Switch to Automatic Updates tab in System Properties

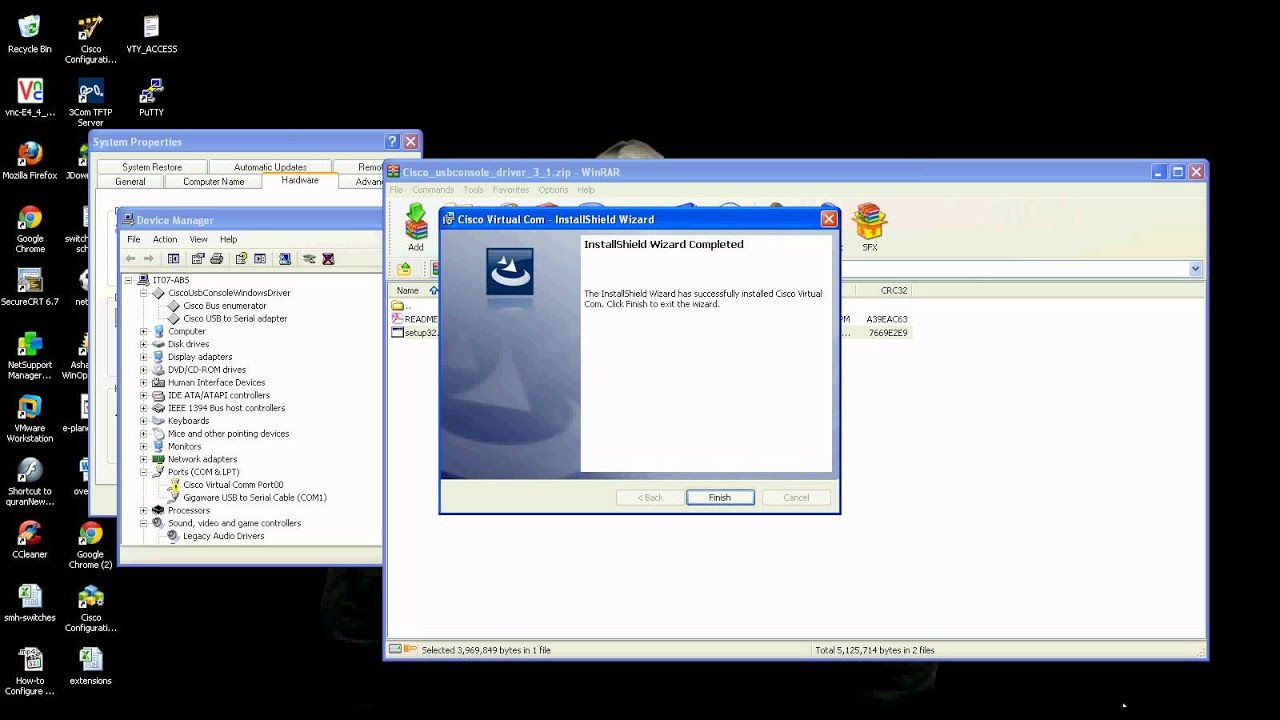click(x=270, y=167)
